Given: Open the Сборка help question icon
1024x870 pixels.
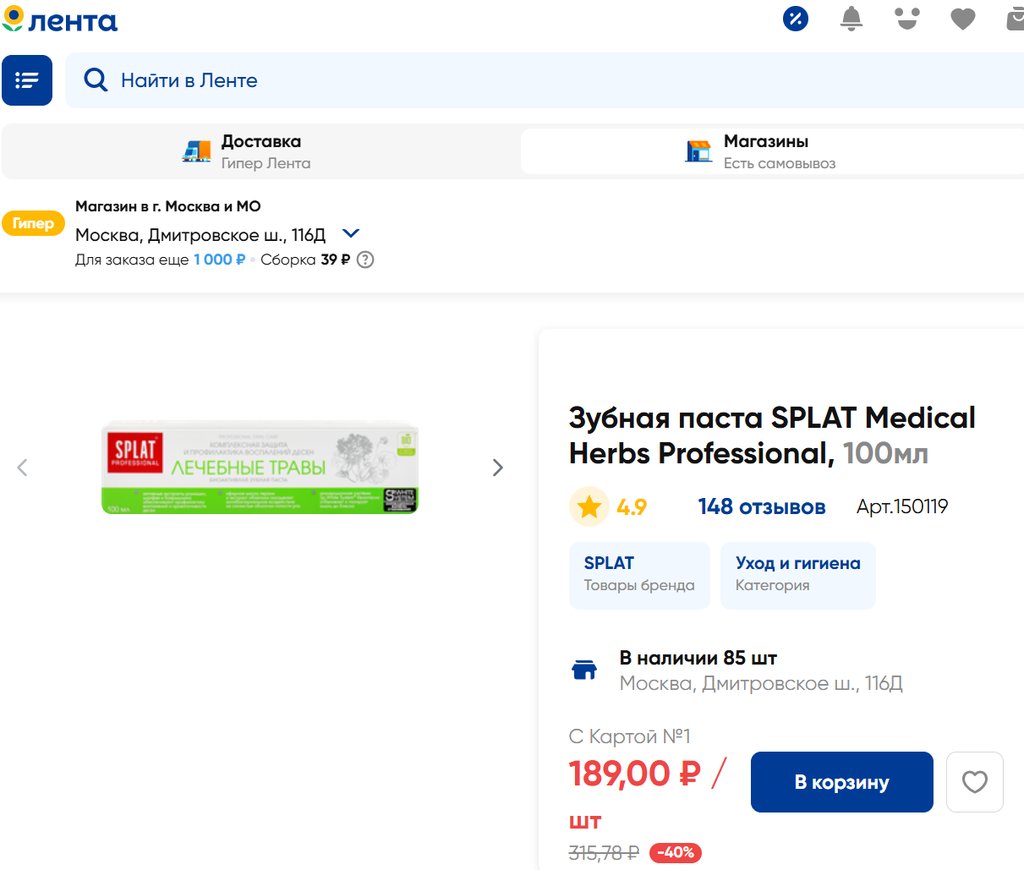Looking at the screenshot, I should tap(366, 260).
